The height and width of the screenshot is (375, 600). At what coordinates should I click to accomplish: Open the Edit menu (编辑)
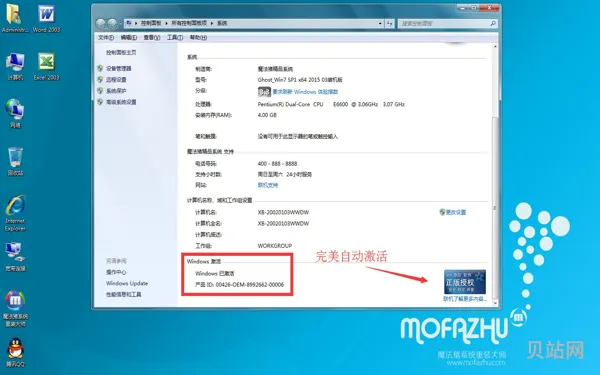[129, 38]
